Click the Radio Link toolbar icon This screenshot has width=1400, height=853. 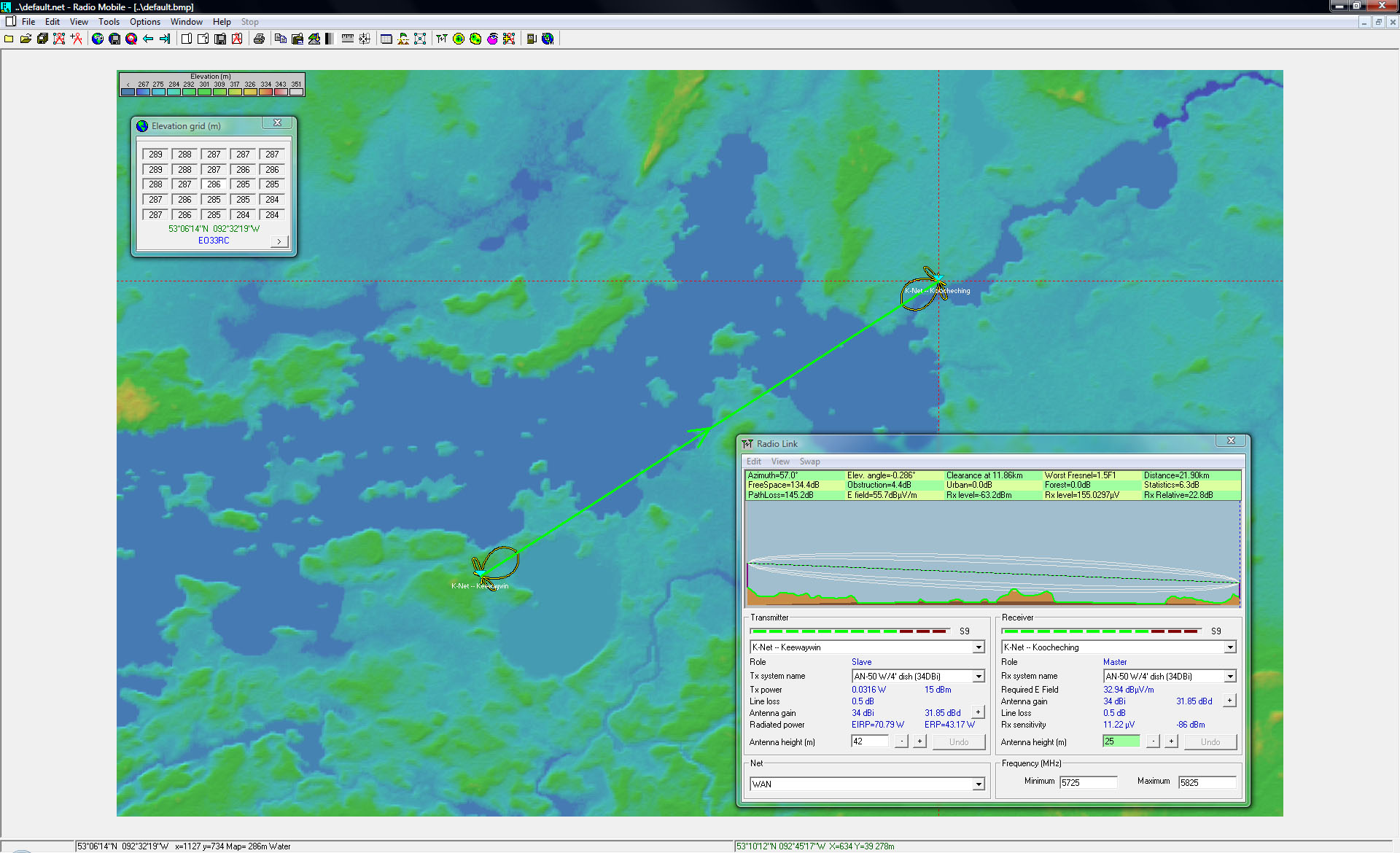(x=442, y=39)
